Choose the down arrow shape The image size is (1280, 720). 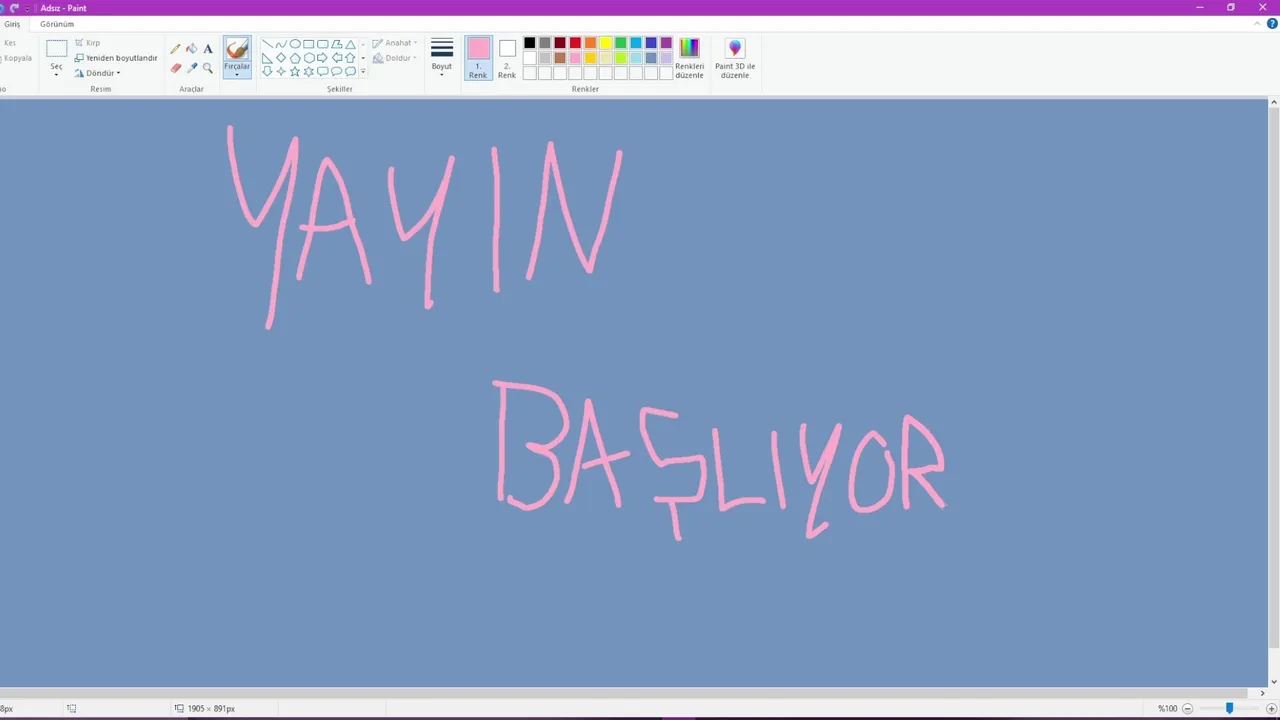[x=267, y=71]
